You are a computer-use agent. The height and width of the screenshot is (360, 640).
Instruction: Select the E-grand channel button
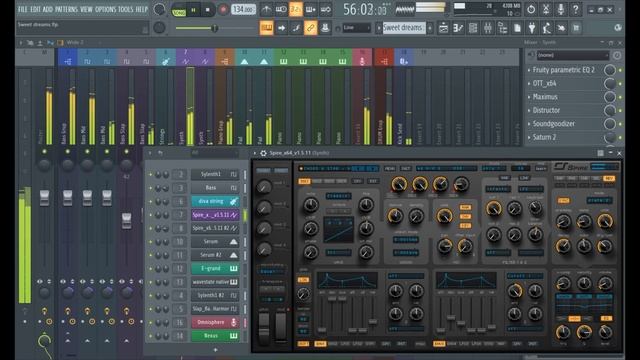tap(215, 269)
